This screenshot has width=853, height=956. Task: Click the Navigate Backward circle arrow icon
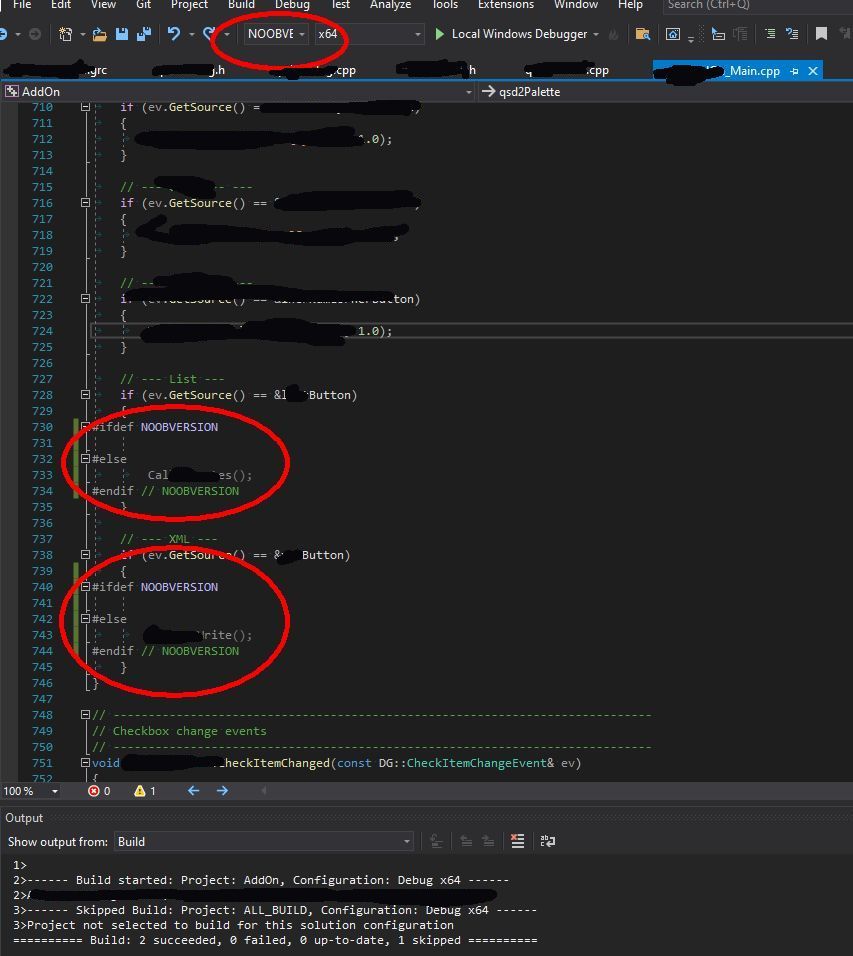(x=4, y=34)
